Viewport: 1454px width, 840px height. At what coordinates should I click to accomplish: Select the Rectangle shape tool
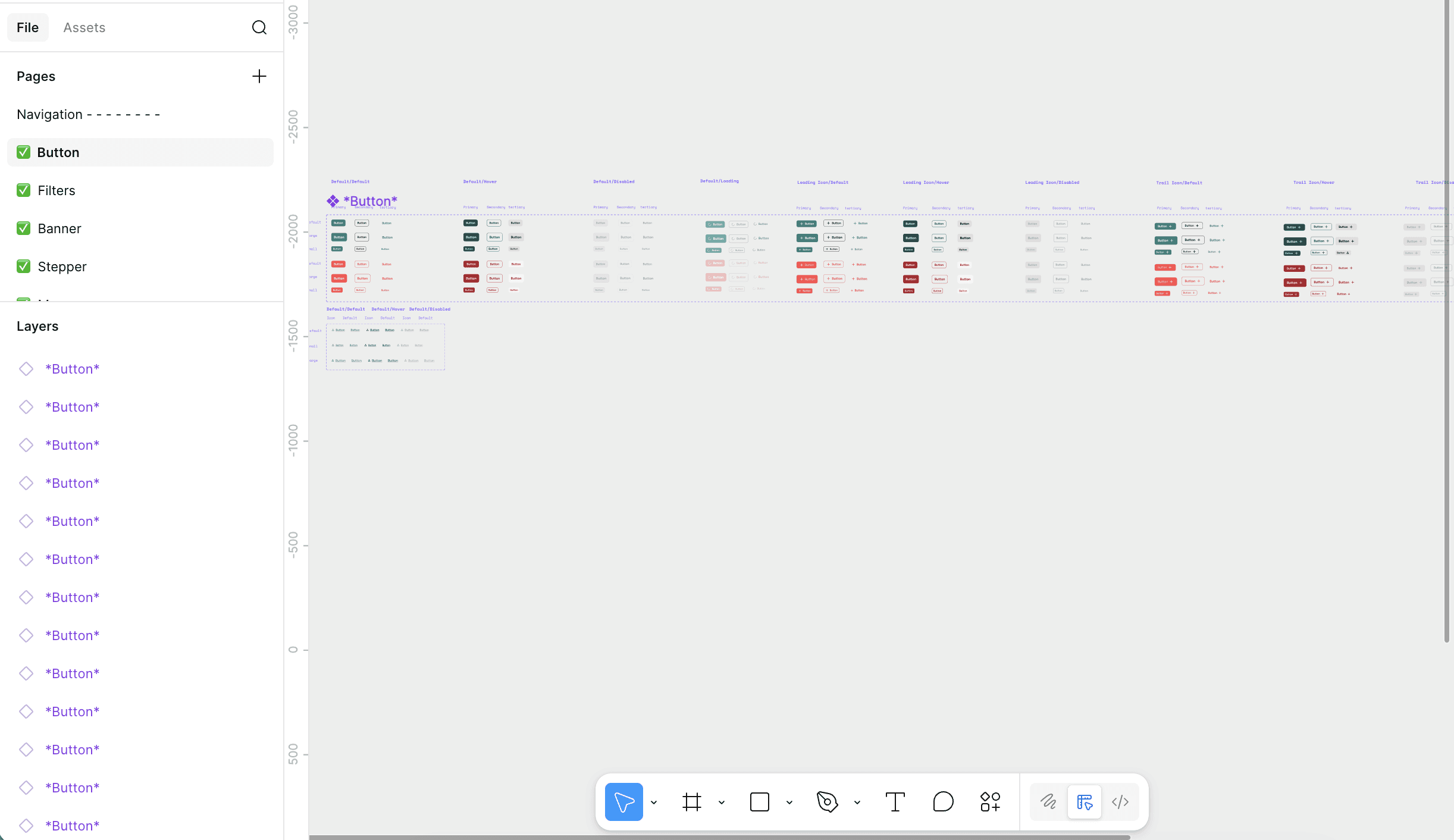point(760,802)
